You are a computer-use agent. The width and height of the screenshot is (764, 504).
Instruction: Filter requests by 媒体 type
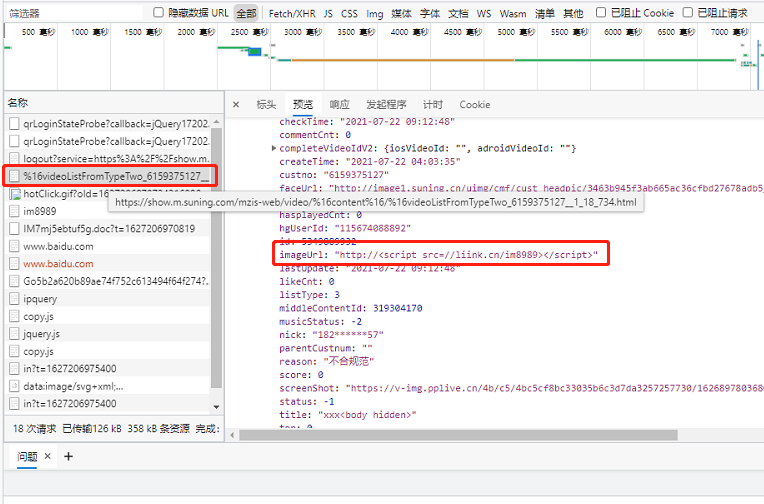coord(401,14)
